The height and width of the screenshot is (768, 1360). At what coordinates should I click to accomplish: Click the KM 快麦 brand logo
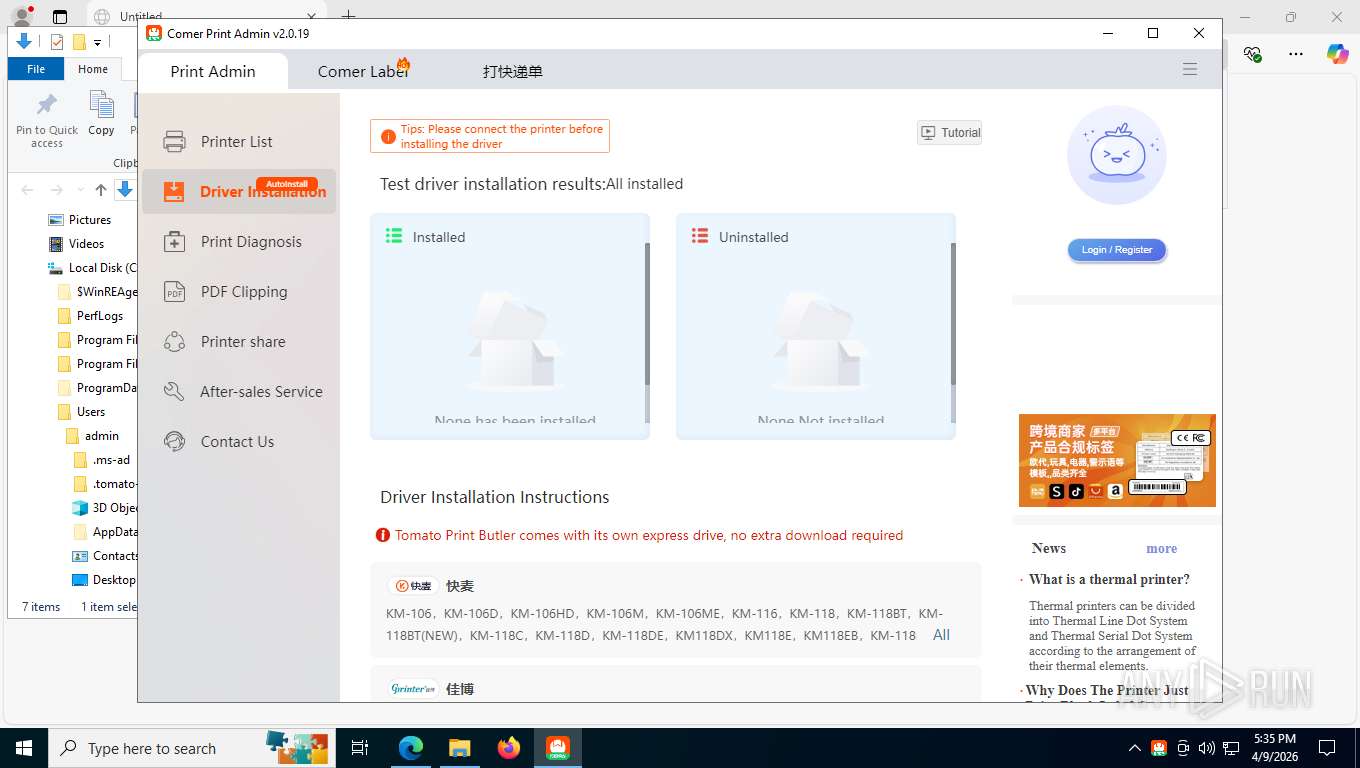[414, 586]
